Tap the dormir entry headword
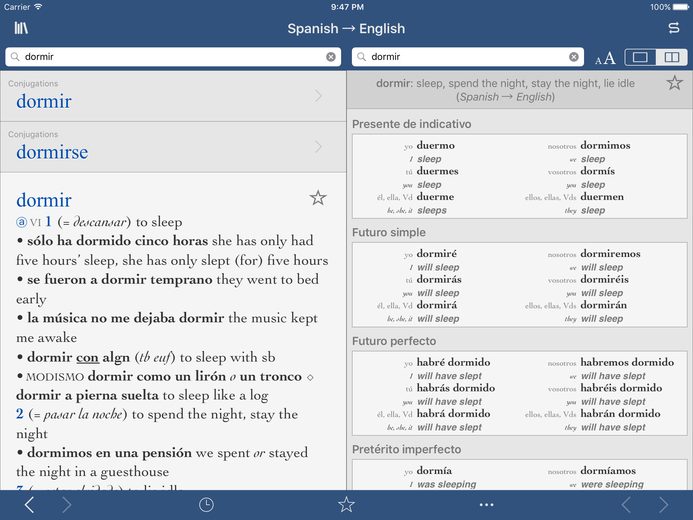The width and height of the screenshot is (693, 520). click(x=44, y=200)
